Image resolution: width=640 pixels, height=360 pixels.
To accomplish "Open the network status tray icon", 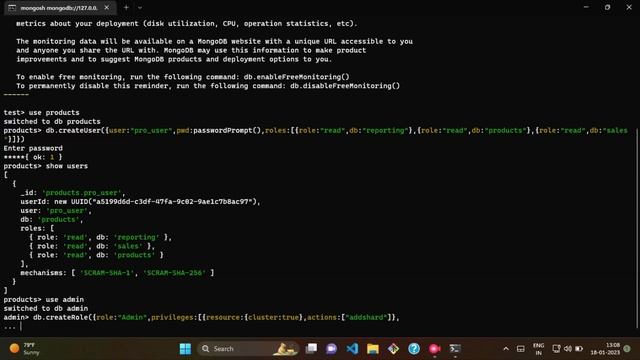I will tap(556, 349).
